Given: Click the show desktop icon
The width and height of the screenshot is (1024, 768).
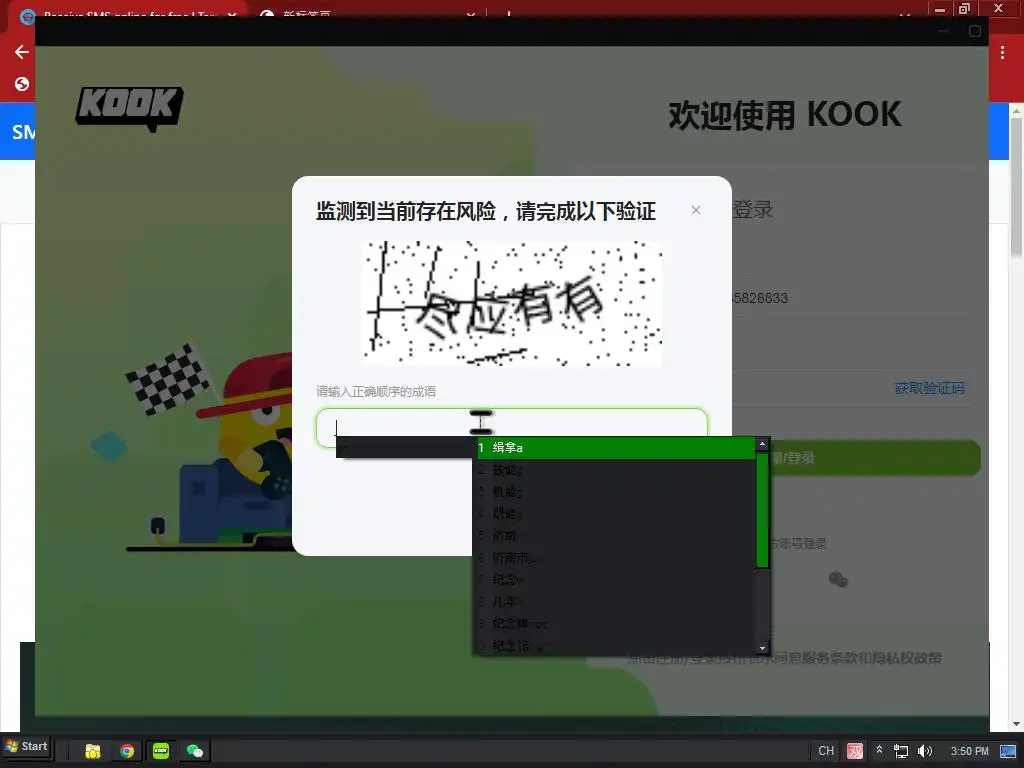Looking at the screenshot, I should pos(1008,751).
